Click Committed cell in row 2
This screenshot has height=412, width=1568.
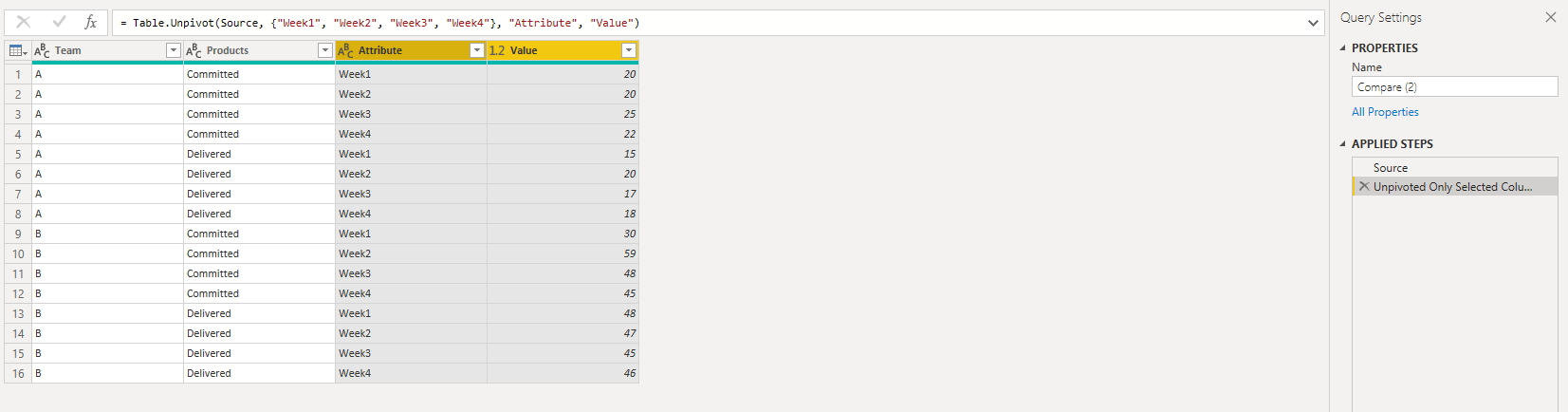coord(259,94)
